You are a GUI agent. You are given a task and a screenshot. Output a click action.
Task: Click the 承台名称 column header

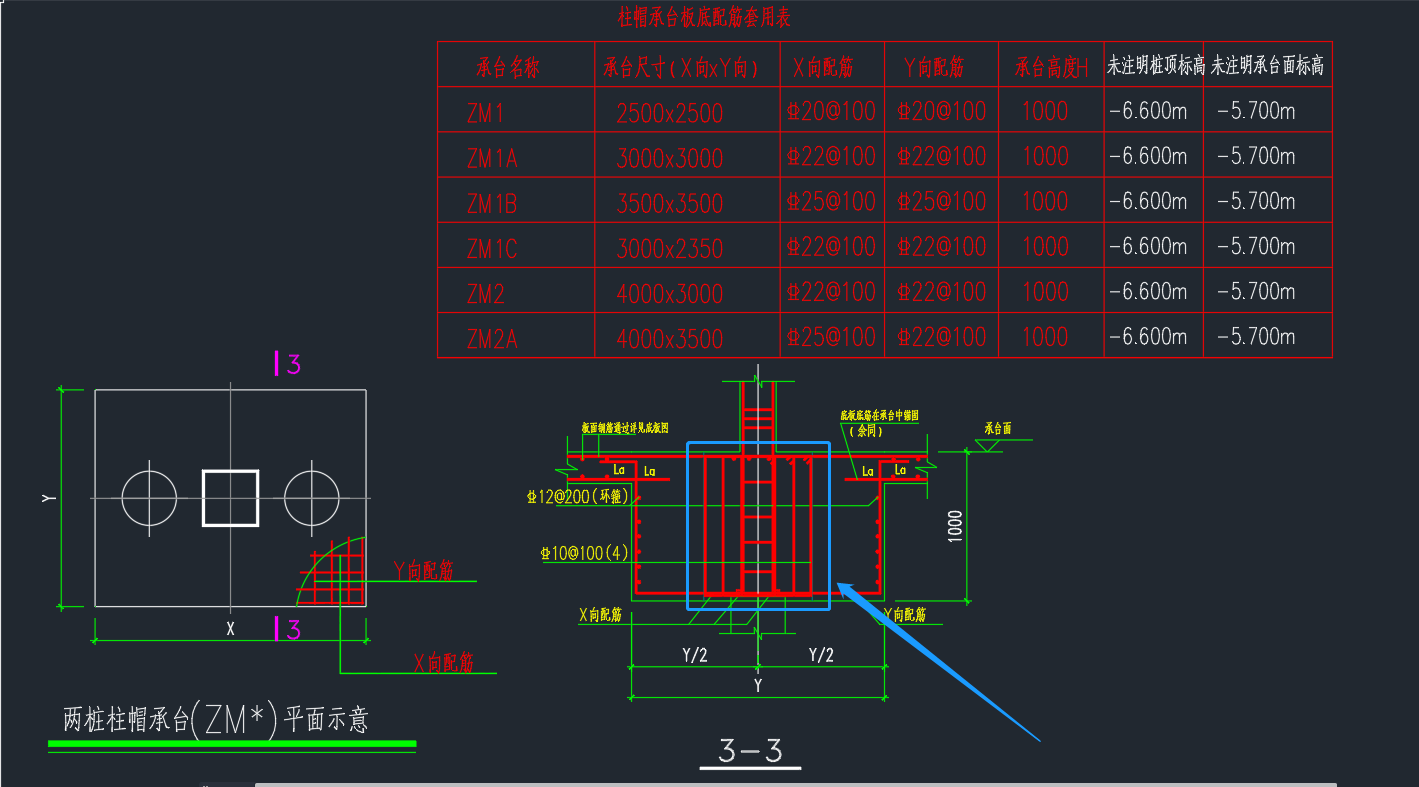[x=507, y=68]
